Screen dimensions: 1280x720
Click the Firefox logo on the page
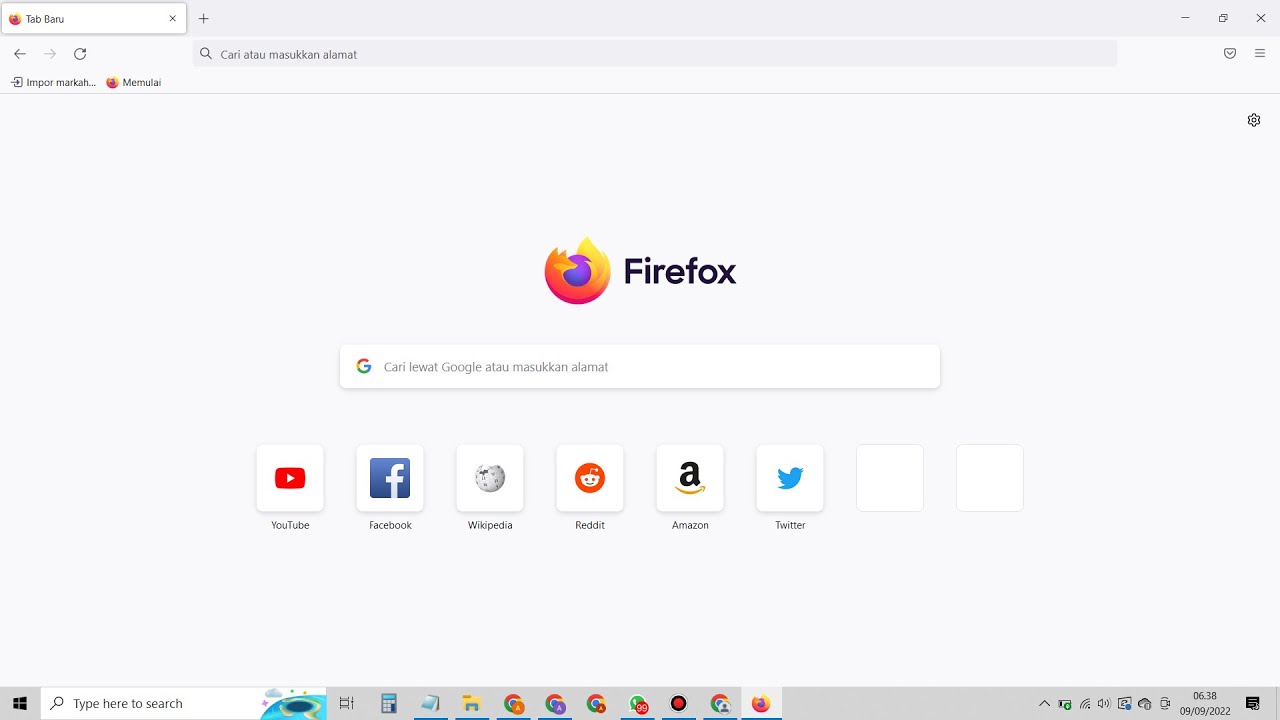tap(640, 271)
